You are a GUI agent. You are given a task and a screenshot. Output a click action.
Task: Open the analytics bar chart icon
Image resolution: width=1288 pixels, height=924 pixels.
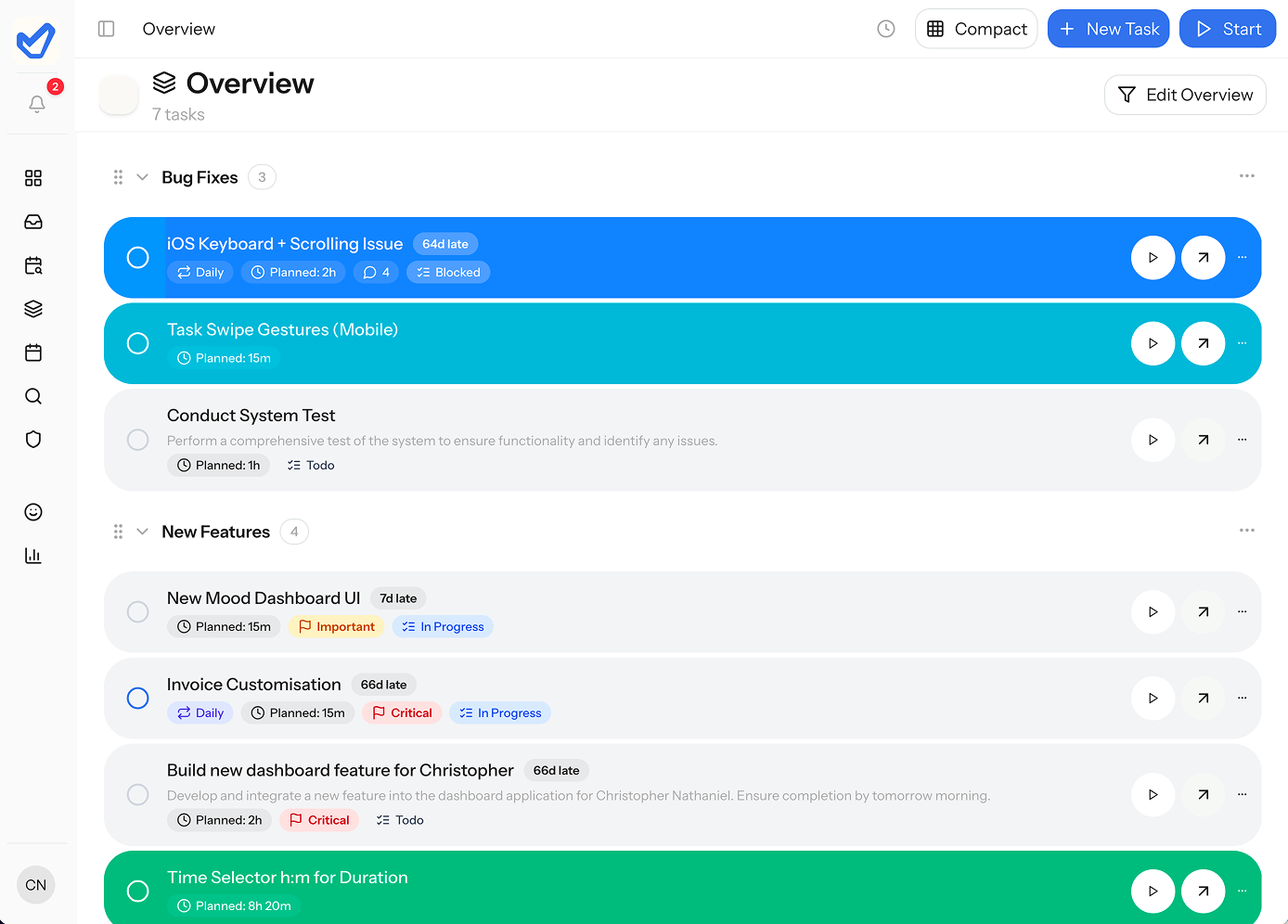(x=33, y=555)
